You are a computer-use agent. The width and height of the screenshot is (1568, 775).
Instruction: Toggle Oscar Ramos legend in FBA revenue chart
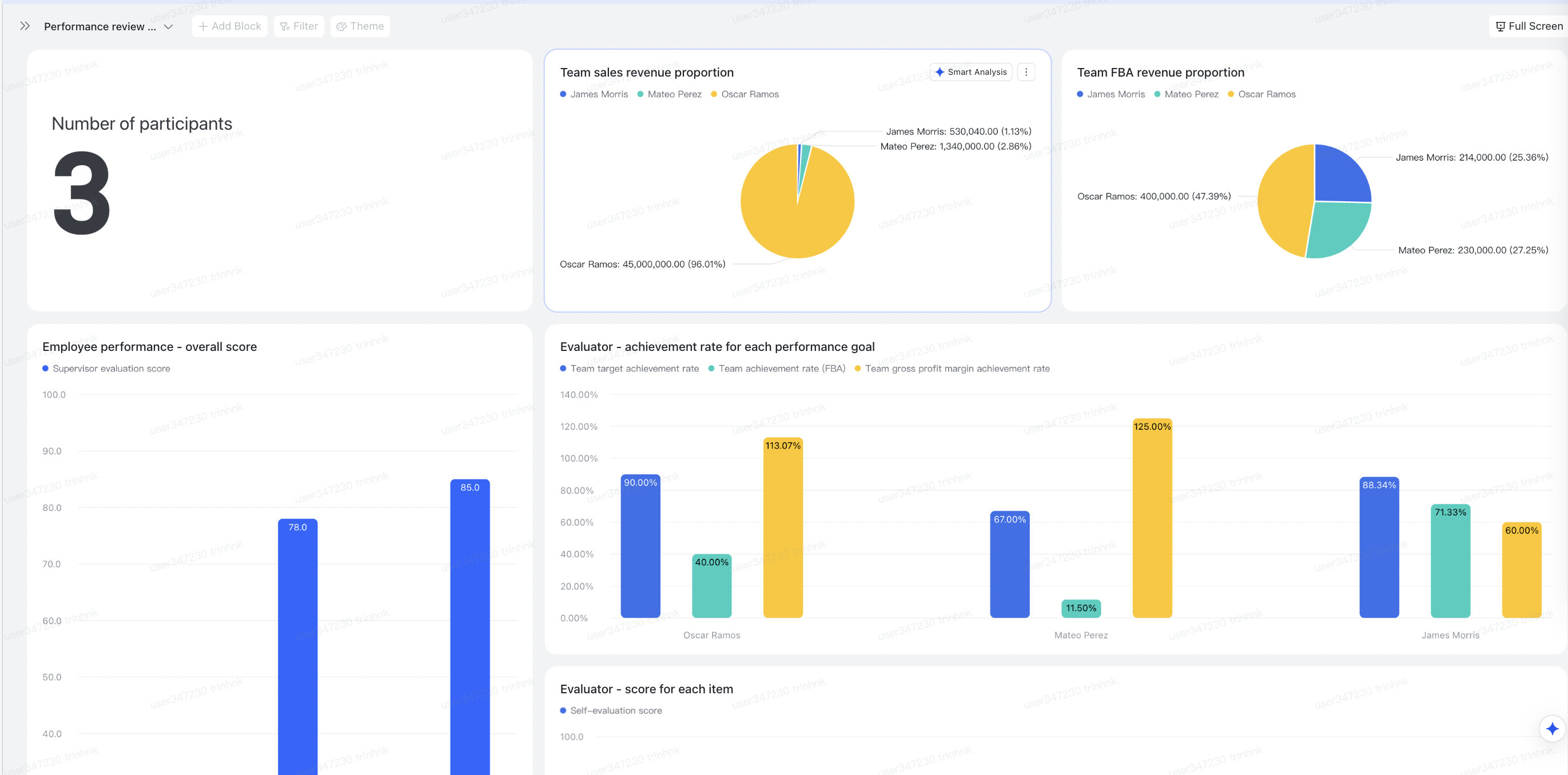coord(1266,94)
